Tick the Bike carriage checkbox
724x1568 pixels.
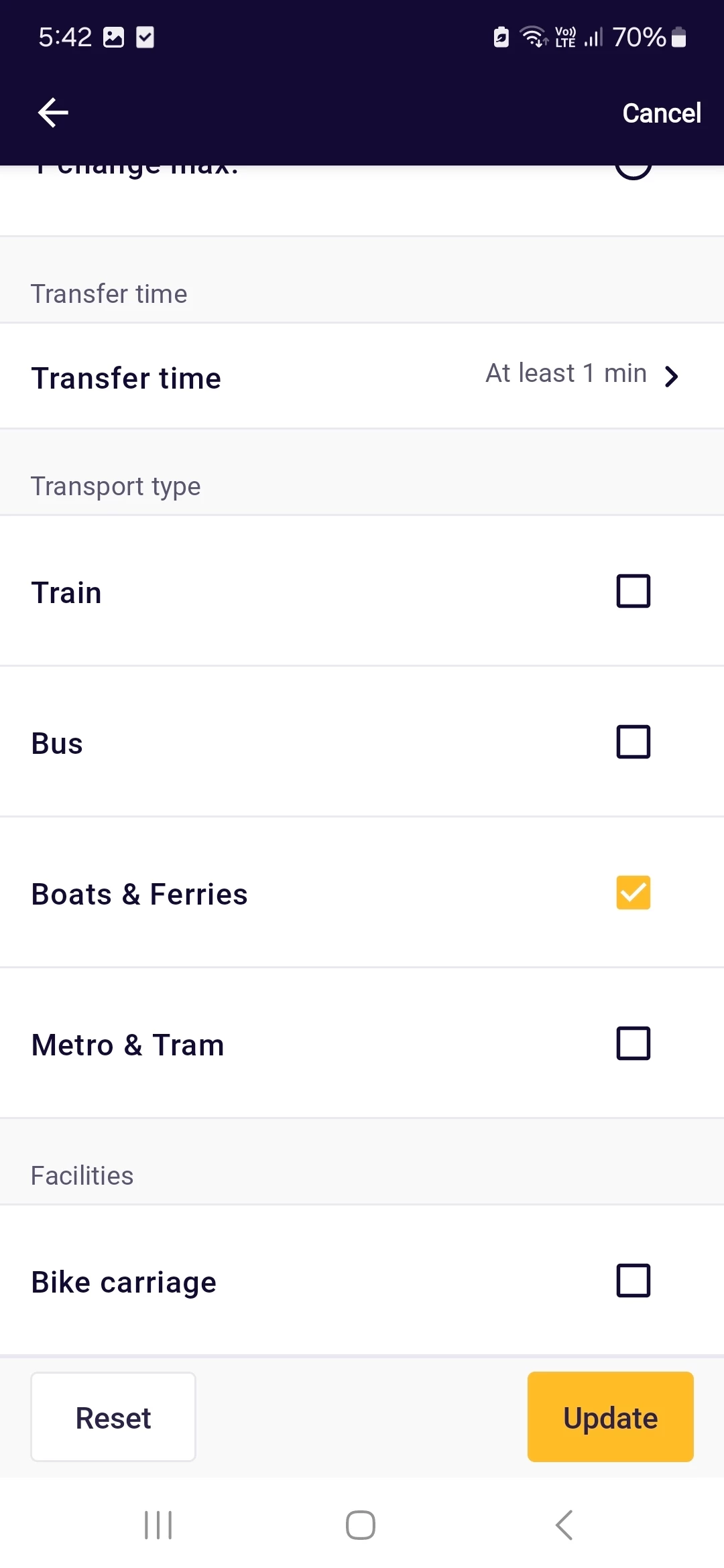[x=633, y=1281]
